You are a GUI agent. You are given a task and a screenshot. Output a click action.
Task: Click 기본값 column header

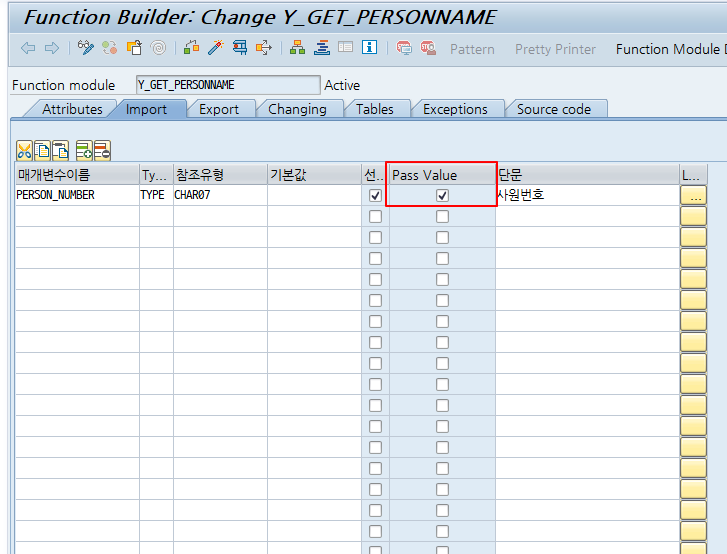click(x=314, y=175)
